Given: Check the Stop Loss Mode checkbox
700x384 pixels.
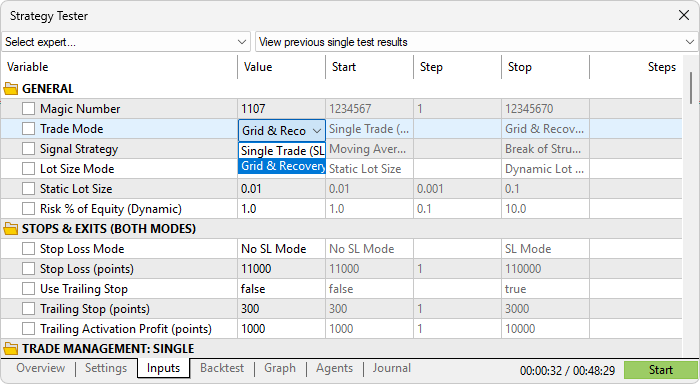Looking at the screenshot, I should click(28, 249).
